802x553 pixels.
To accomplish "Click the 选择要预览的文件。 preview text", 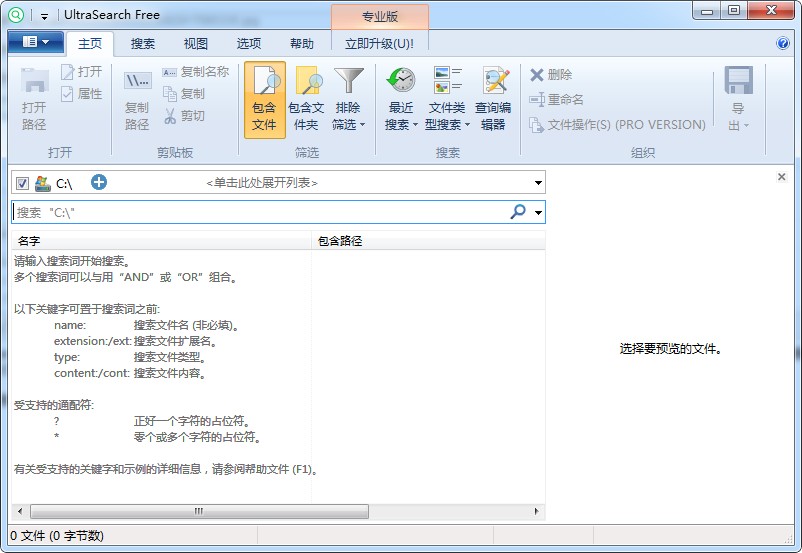I will (x=671, y=349).
